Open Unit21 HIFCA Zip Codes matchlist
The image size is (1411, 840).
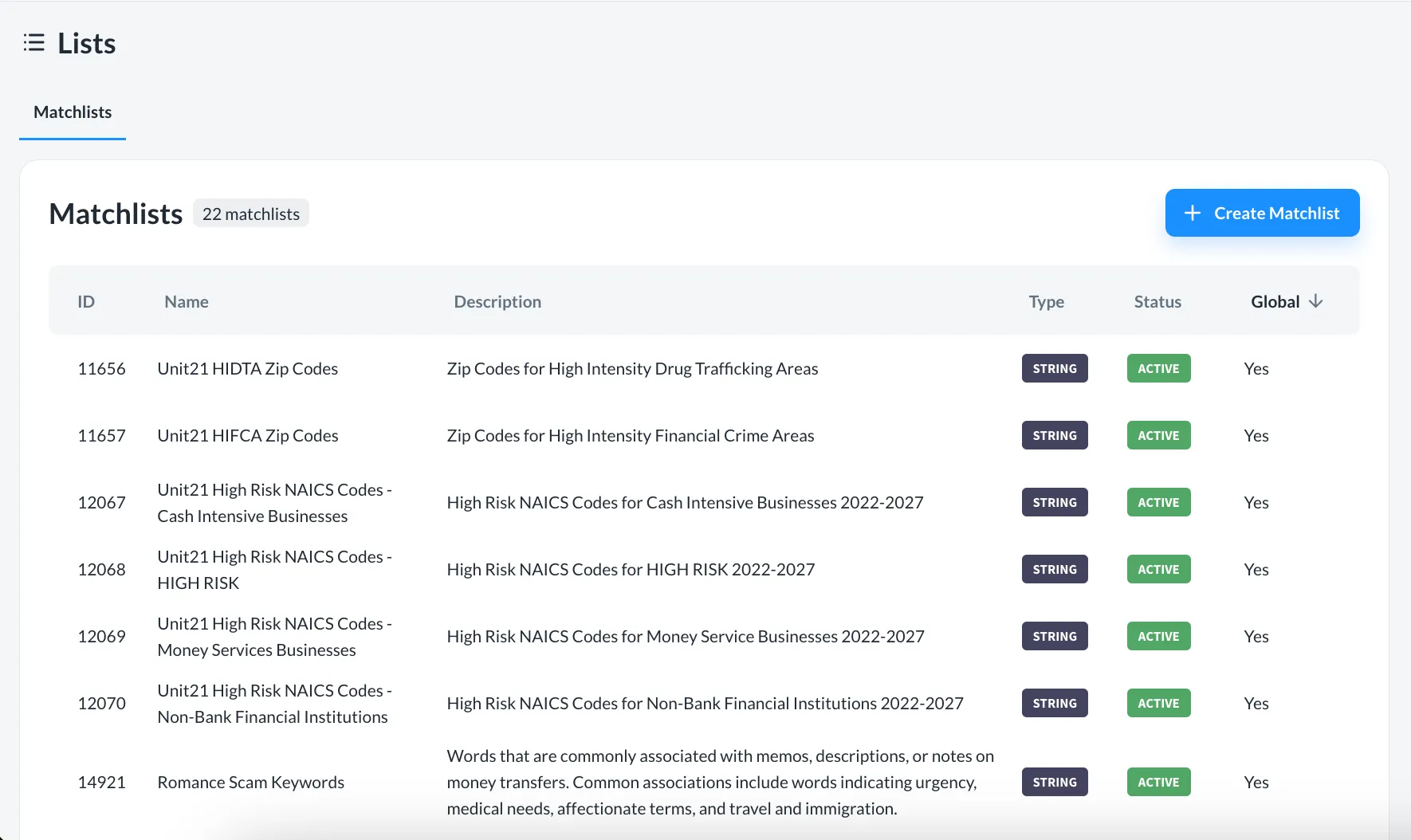[248, 436]
